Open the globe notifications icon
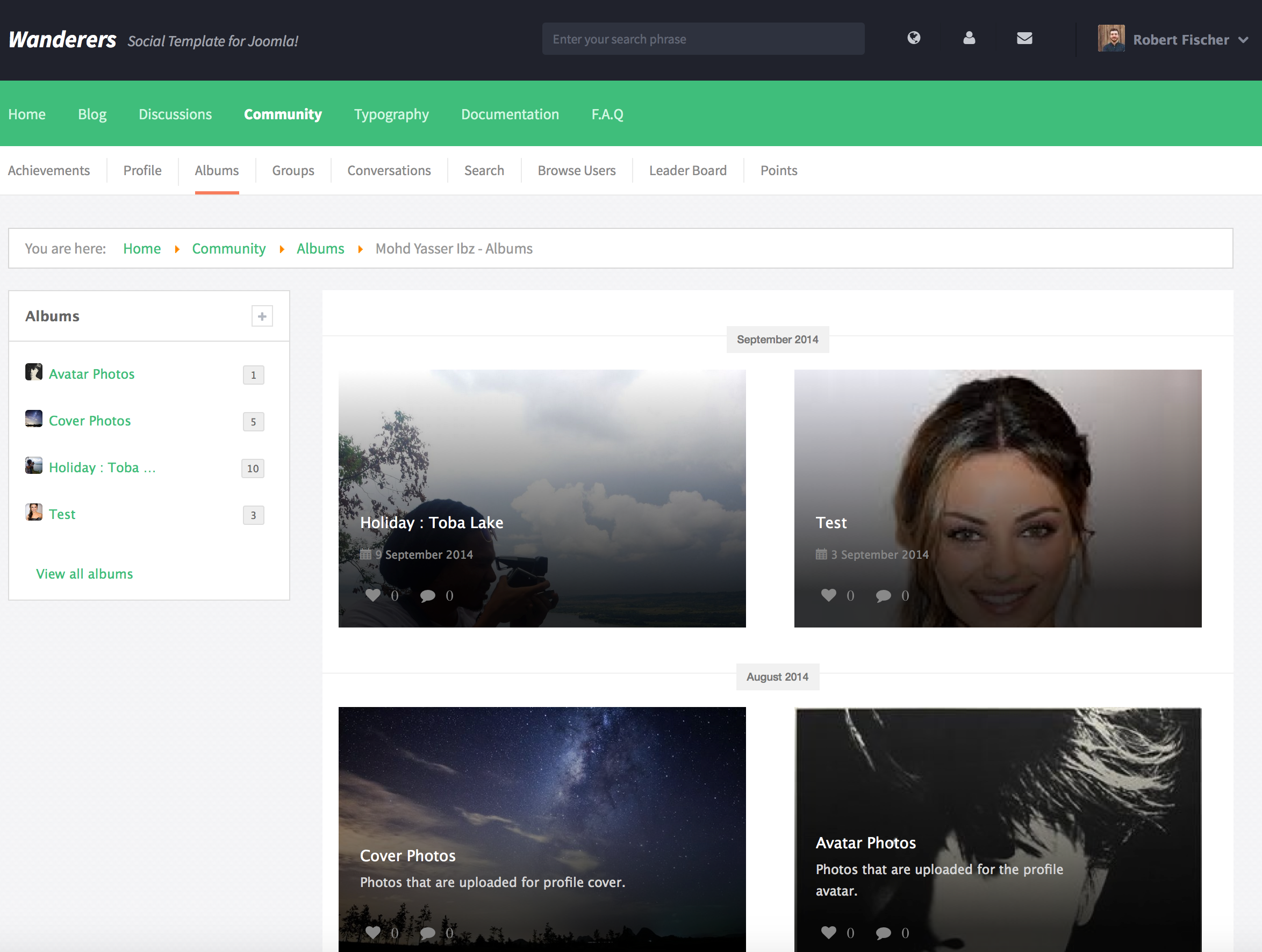This screenshot has height=952, width=1262. point(913,38)
